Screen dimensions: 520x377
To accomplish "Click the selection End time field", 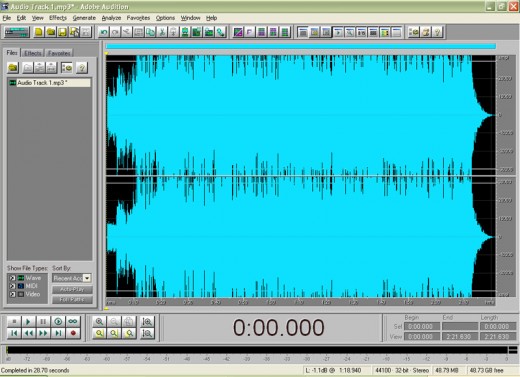I will coord(460,327).
